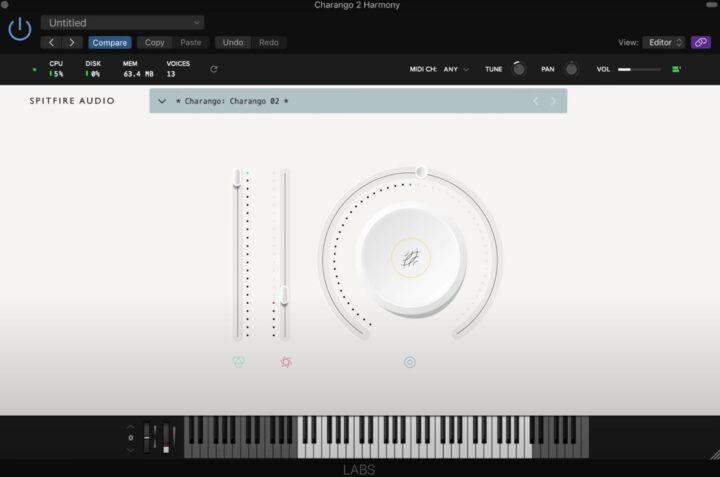Click the refresh icon next to Voices

point(213,69)
